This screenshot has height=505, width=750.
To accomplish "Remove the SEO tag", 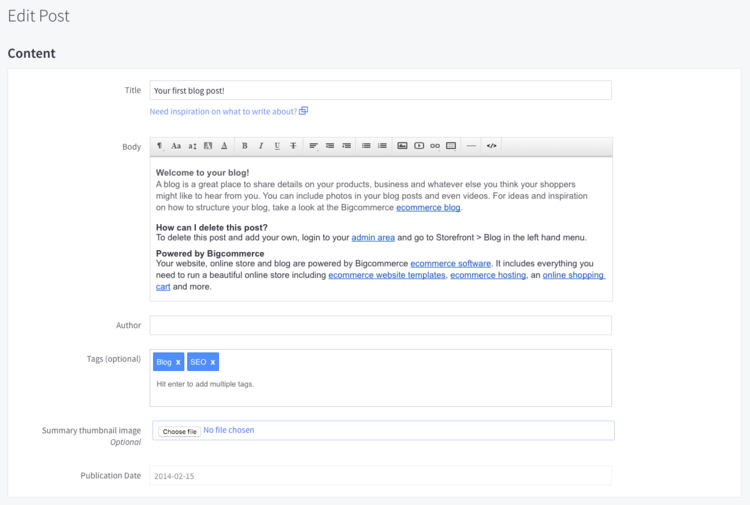I will tap(213, 362).
